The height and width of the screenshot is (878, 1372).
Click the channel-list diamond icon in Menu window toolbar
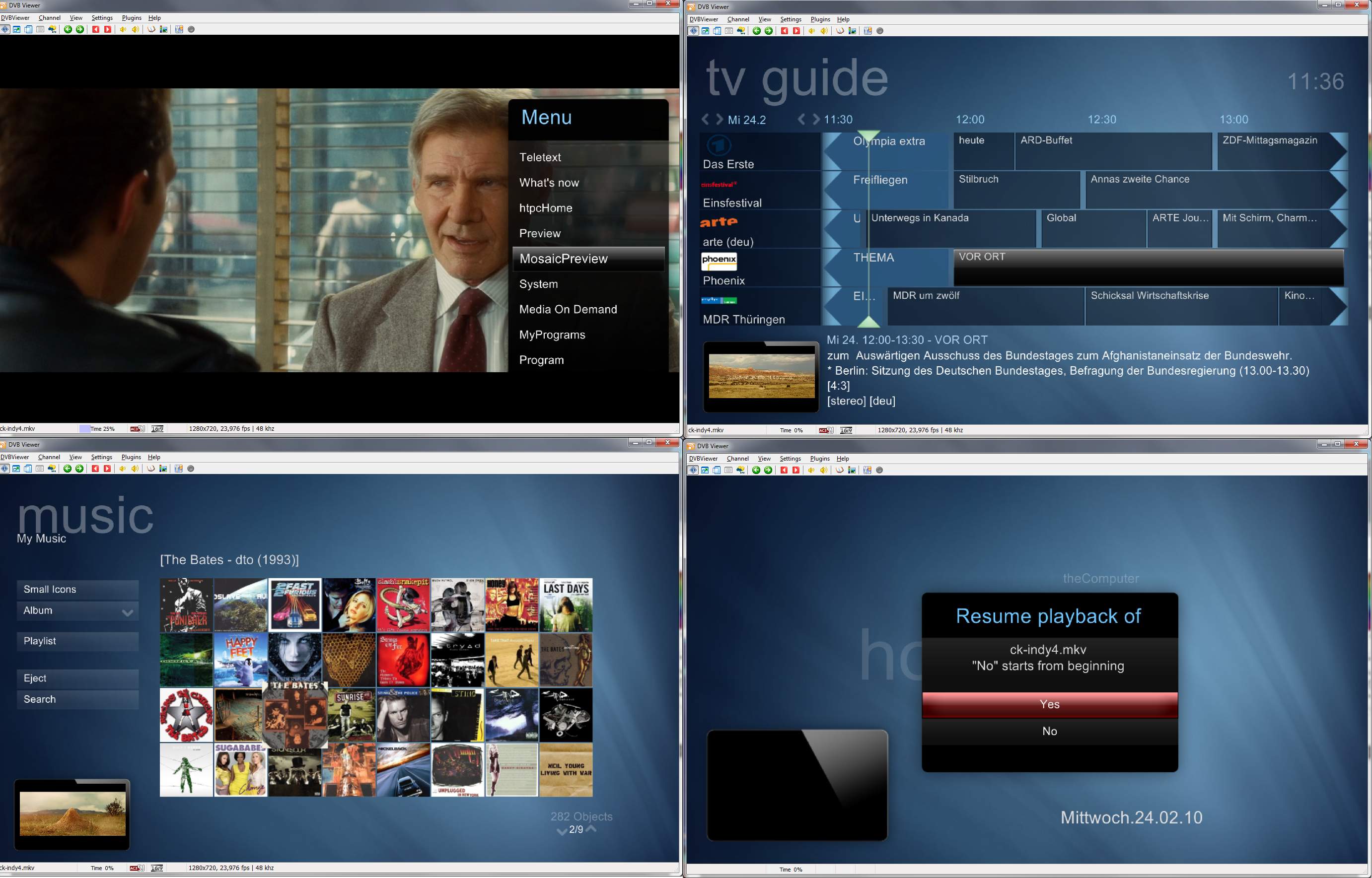(x=5, y=30)
